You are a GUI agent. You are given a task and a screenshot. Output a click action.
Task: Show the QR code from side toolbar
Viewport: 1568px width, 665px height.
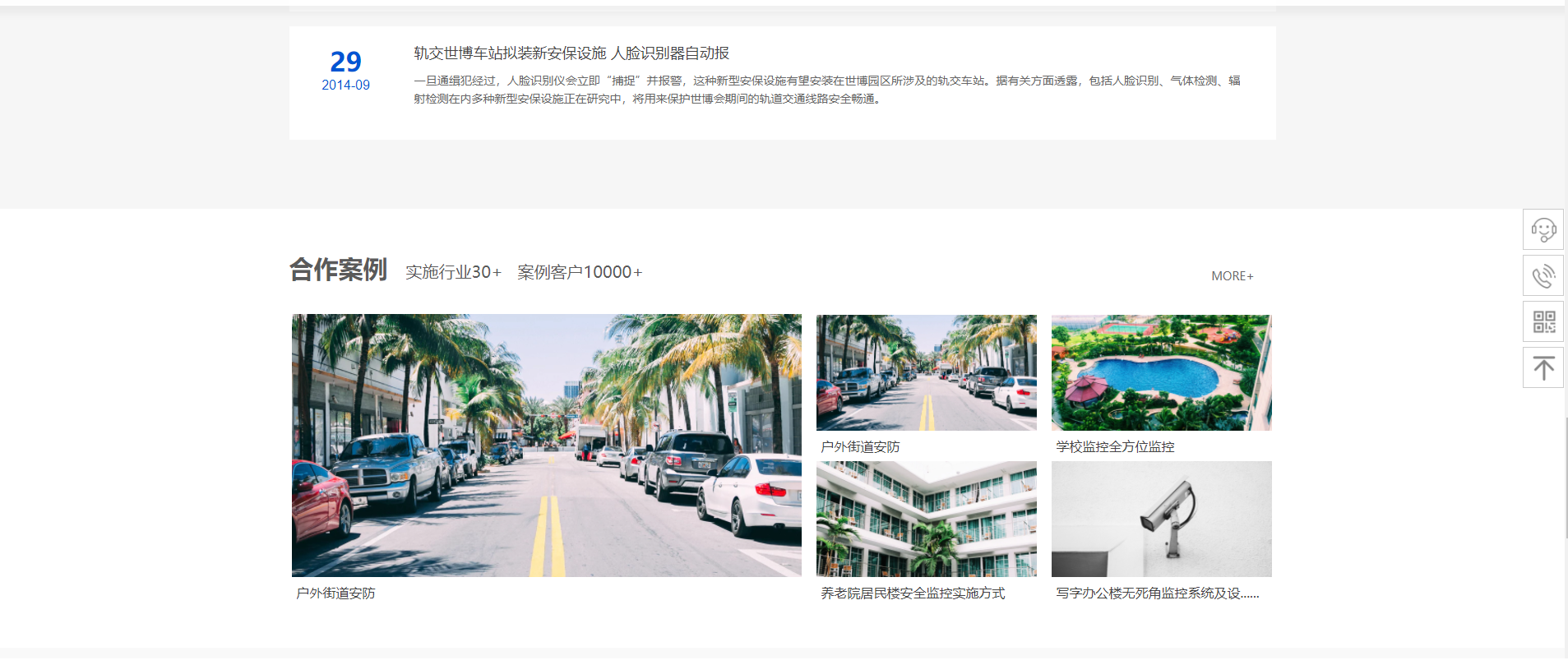tap(1543, 321)
